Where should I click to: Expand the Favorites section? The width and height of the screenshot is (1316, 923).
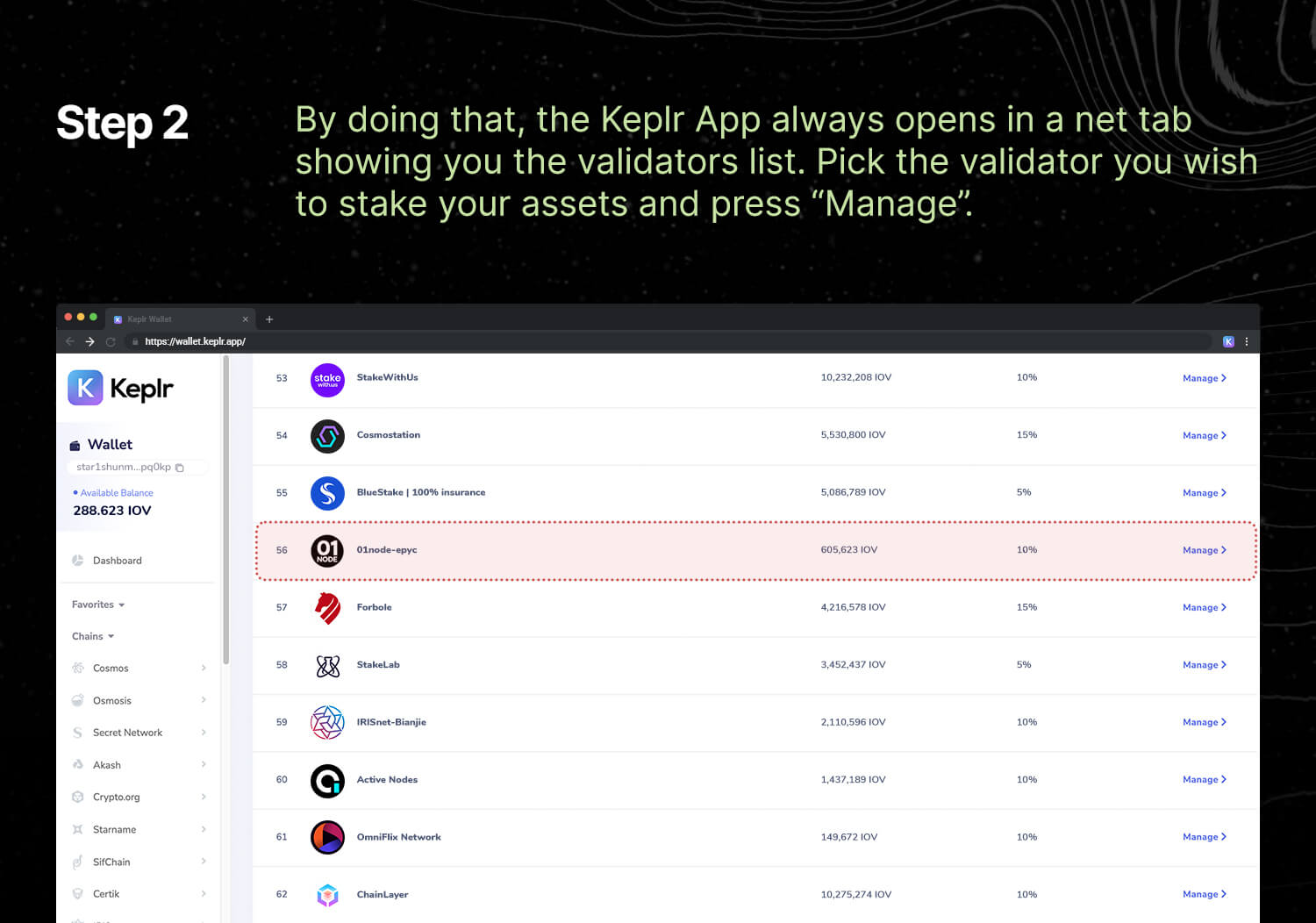tap(98, 605)
